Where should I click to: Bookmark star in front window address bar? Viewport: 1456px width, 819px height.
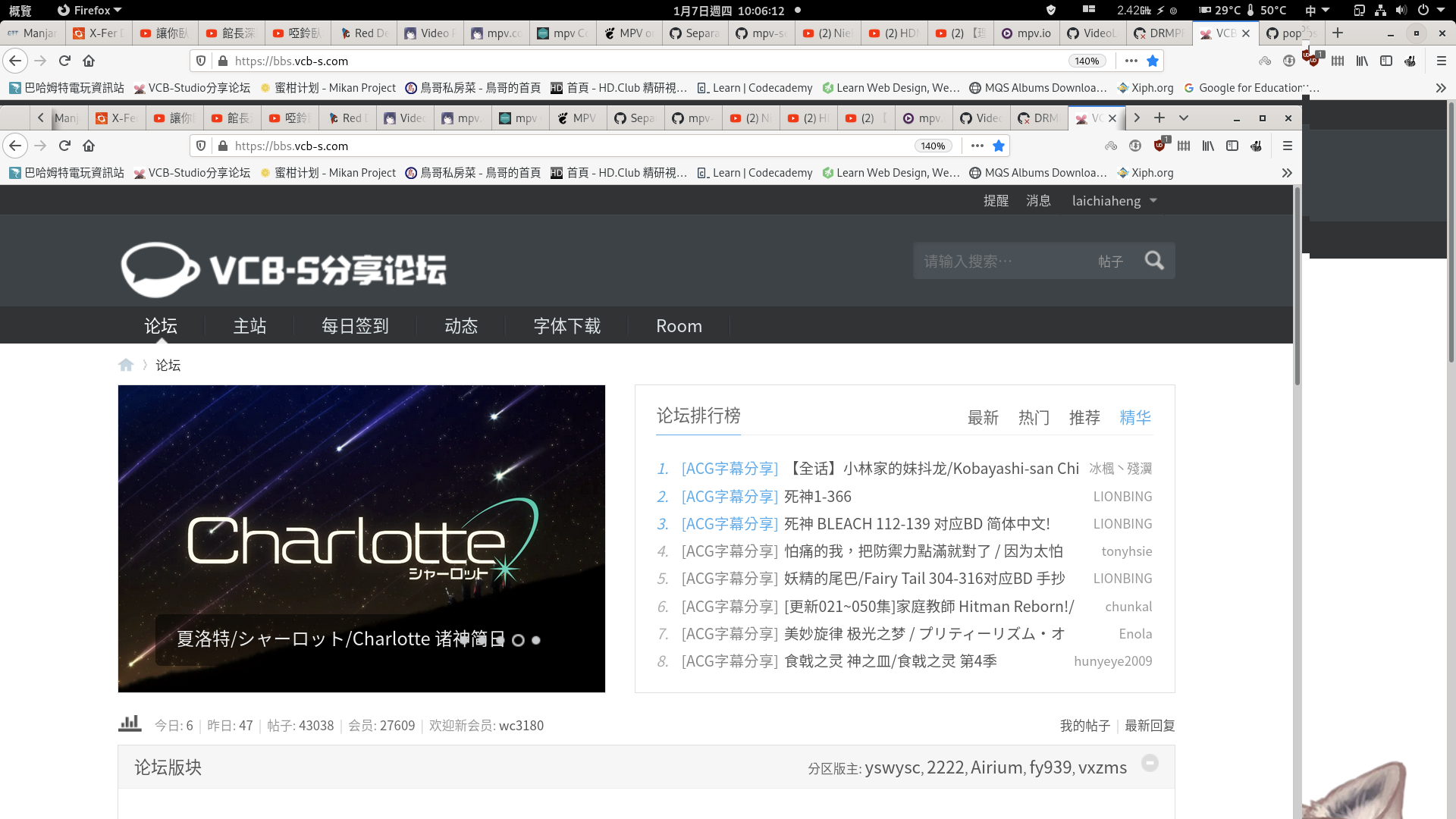(999, 146)
